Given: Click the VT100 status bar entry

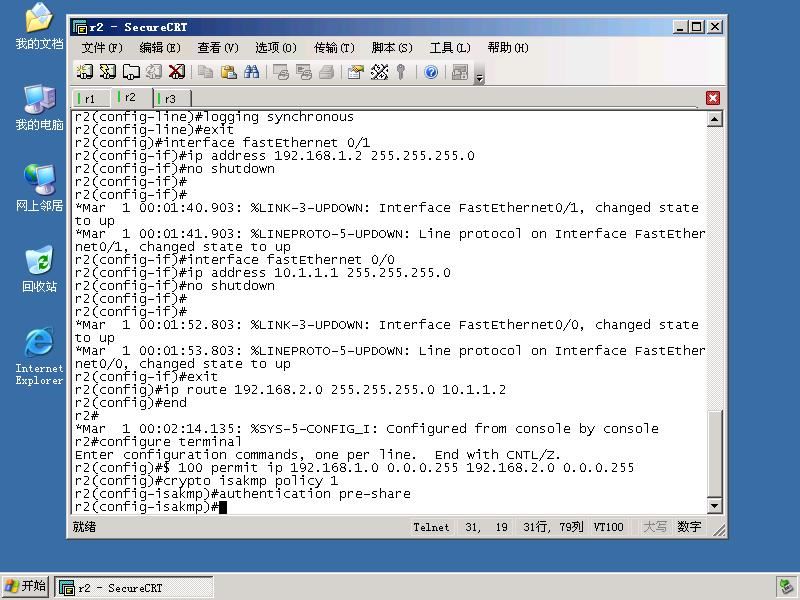Looking at the screenshot, I should click(x=608, y=528).
